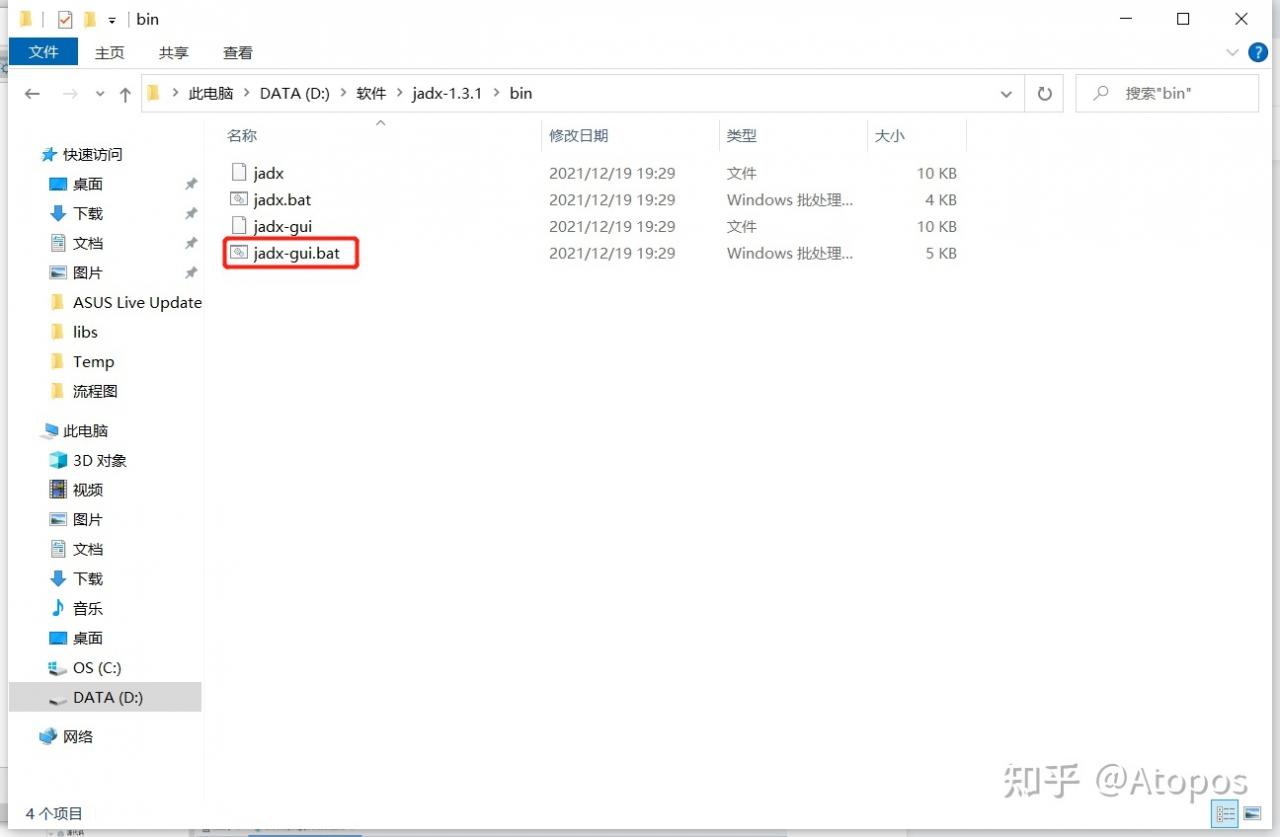Open 网络 in the navigation pane
1280x837 pixels.
[78, 737]
